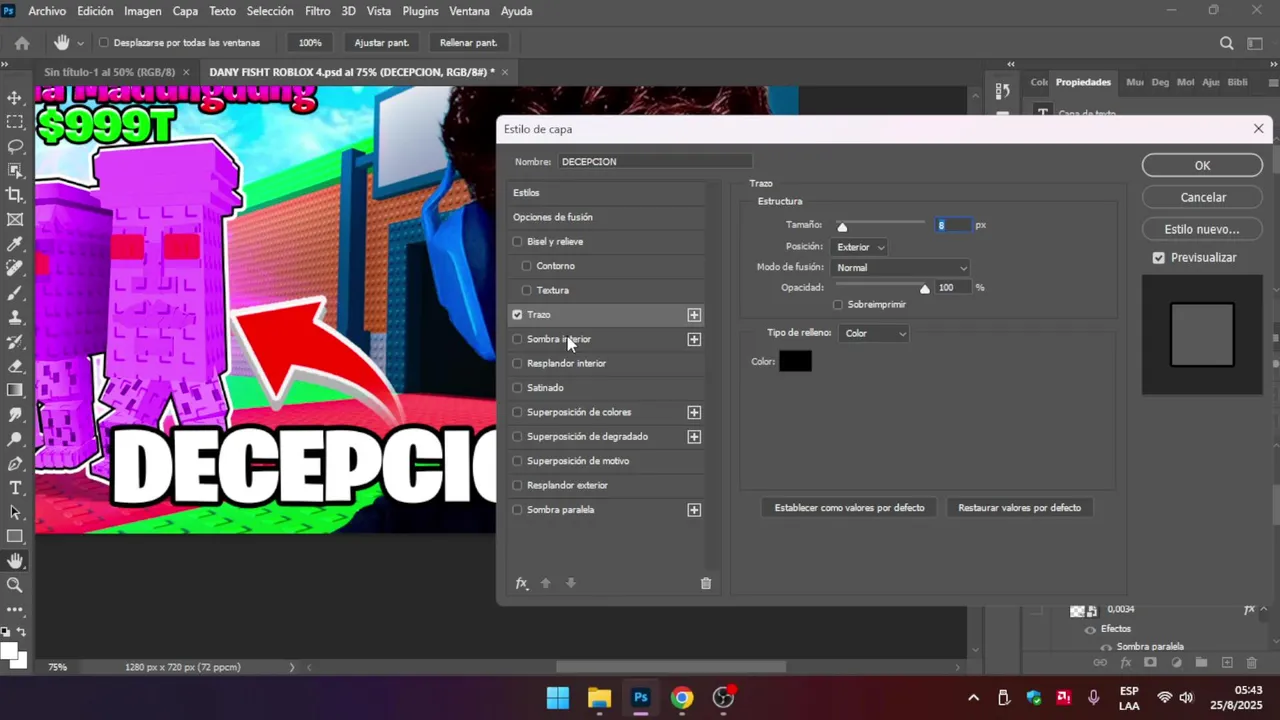Viewport: 1280px width, 720px height.
Task: Select the Gradient tool
Action: tap(15, 390)
